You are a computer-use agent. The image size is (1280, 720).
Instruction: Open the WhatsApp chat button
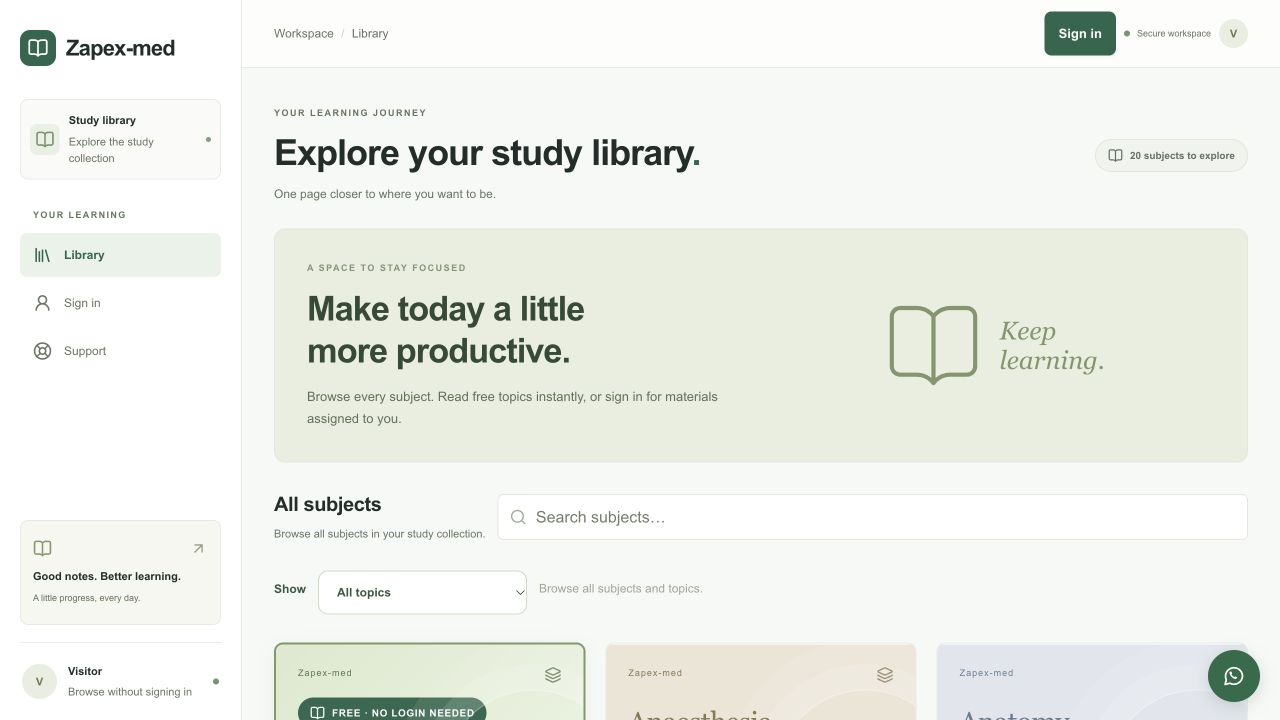click(1234, 676)
